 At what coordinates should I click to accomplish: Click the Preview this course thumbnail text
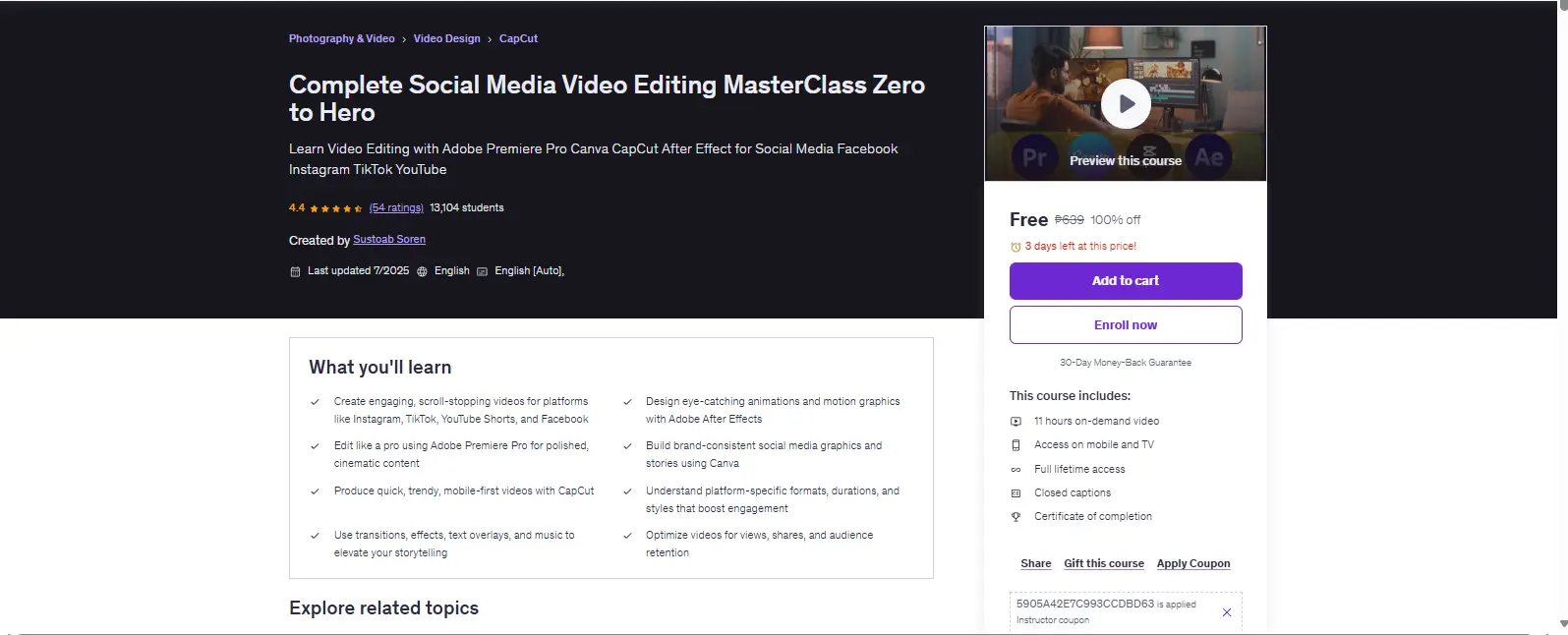(1126, 161)
